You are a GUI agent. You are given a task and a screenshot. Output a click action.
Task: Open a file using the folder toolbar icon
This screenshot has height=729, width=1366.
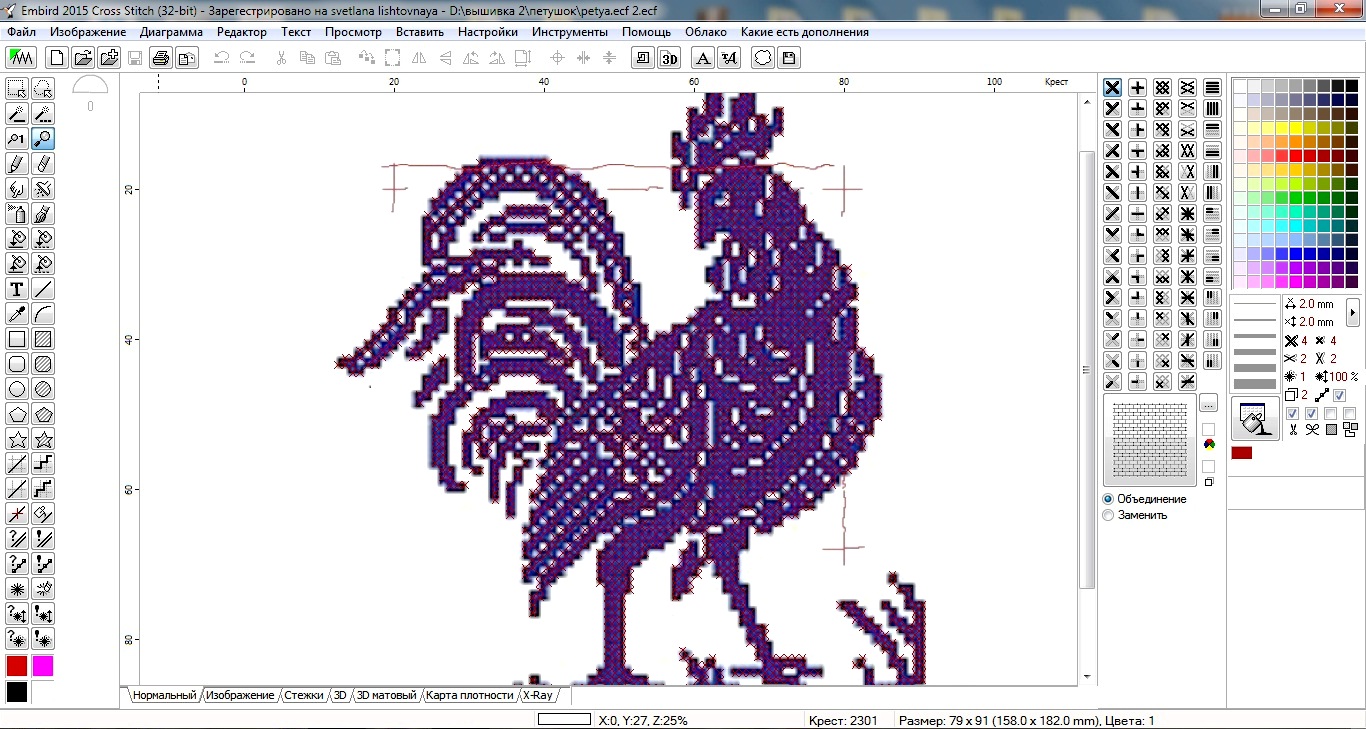tap(83, 58)
